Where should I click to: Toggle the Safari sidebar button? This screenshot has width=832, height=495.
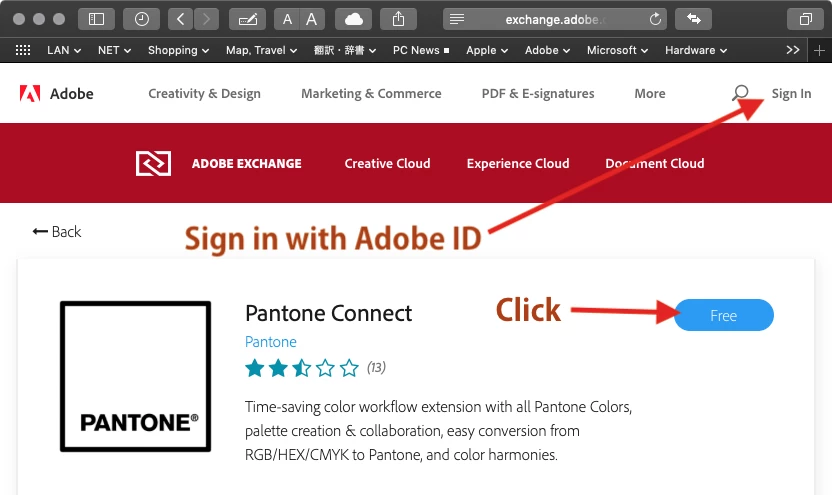[x=96, y=19]
